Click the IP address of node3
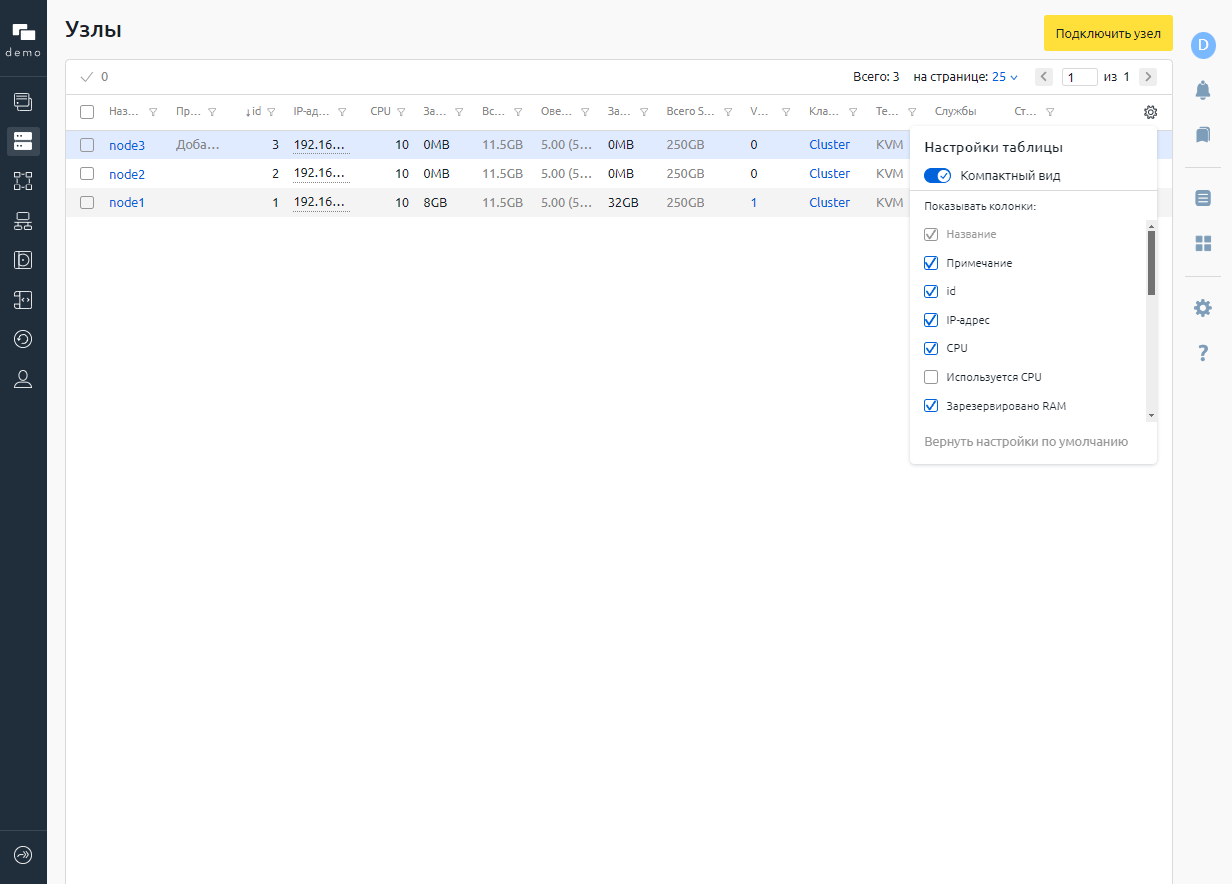Image resolution: width=1232 pixels, height=884 pixels. click(x=321, y=145)
